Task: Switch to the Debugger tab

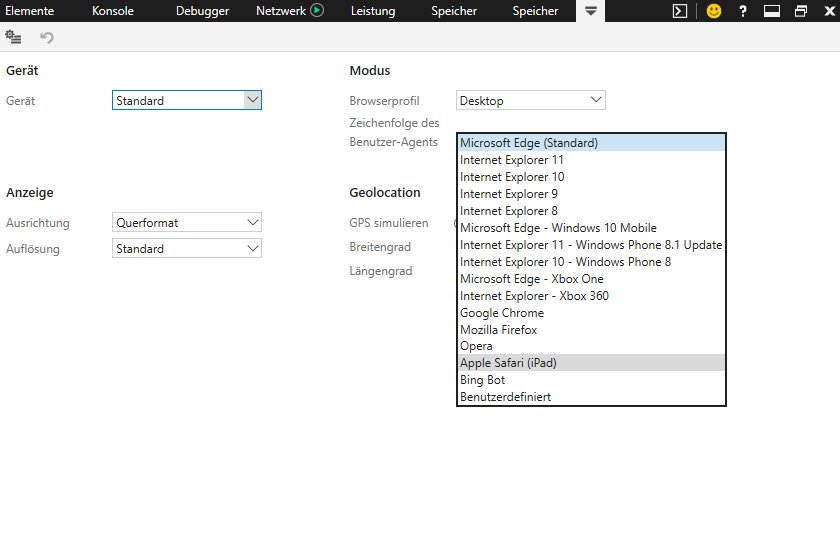Action: click(x=202, y=11)
